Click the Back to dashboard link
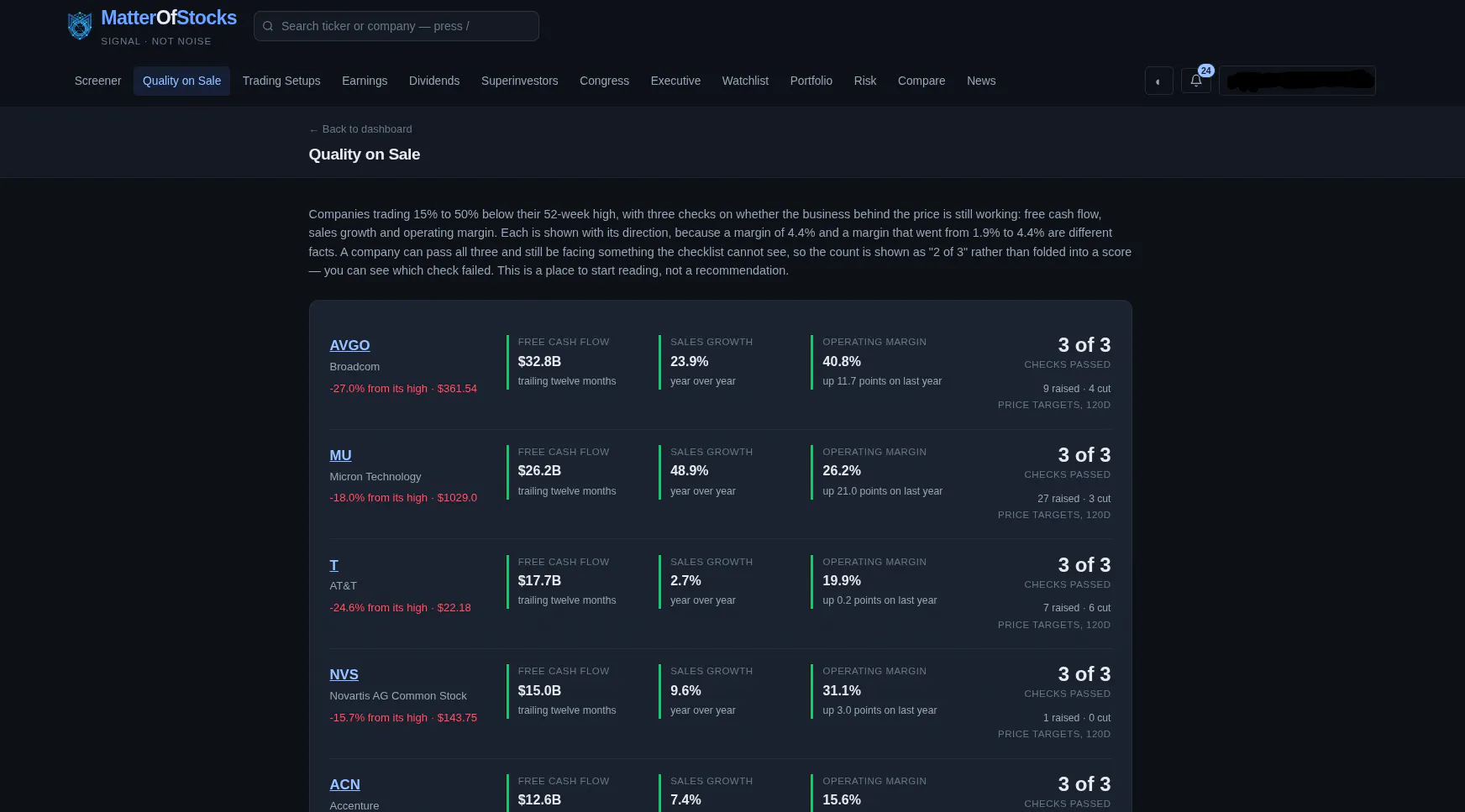This screenshot has width=1465, height=812. [360, 129]
